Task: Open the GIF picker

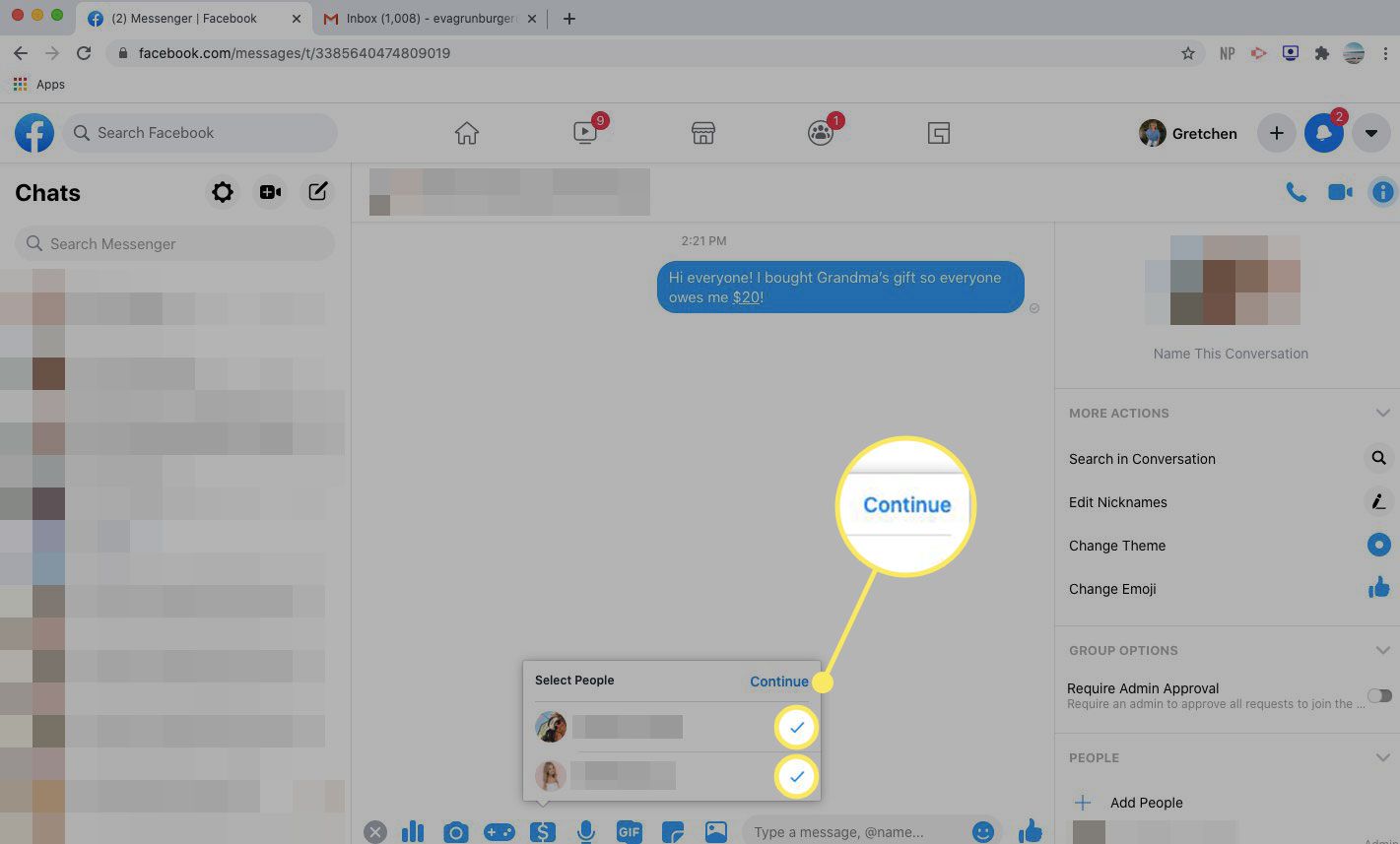Action: click(629, 832)
